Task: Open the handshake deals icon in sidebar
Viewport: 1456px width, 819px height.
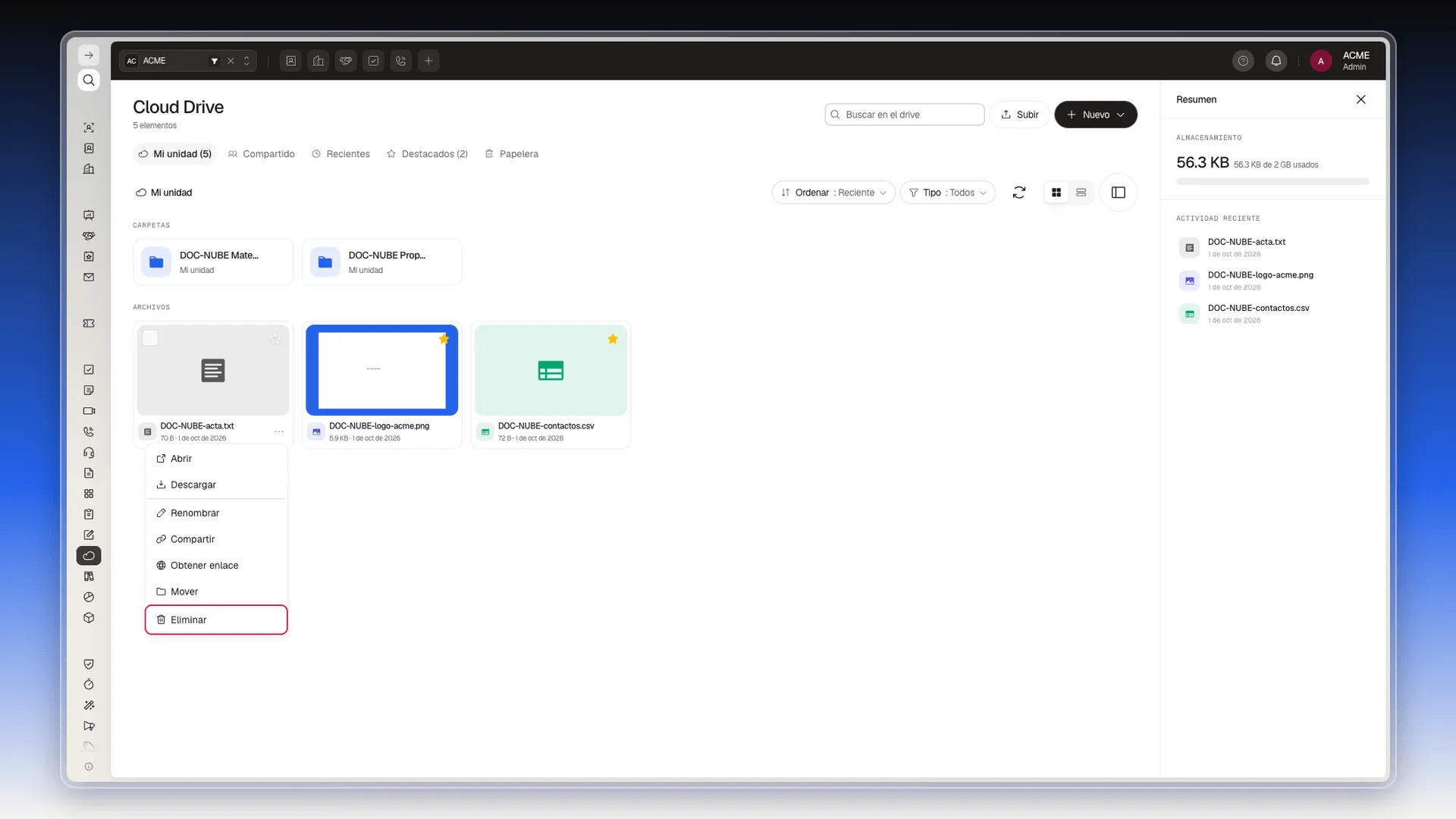Action: pos(89,236)
